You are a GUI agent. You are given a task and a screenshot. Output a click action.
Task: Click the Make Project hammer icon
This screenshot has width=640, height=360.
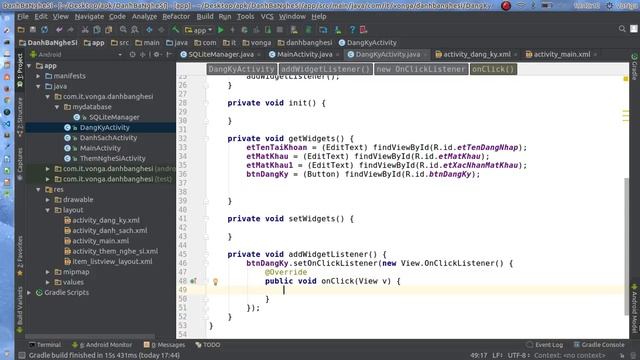click(x=176, y=30)
